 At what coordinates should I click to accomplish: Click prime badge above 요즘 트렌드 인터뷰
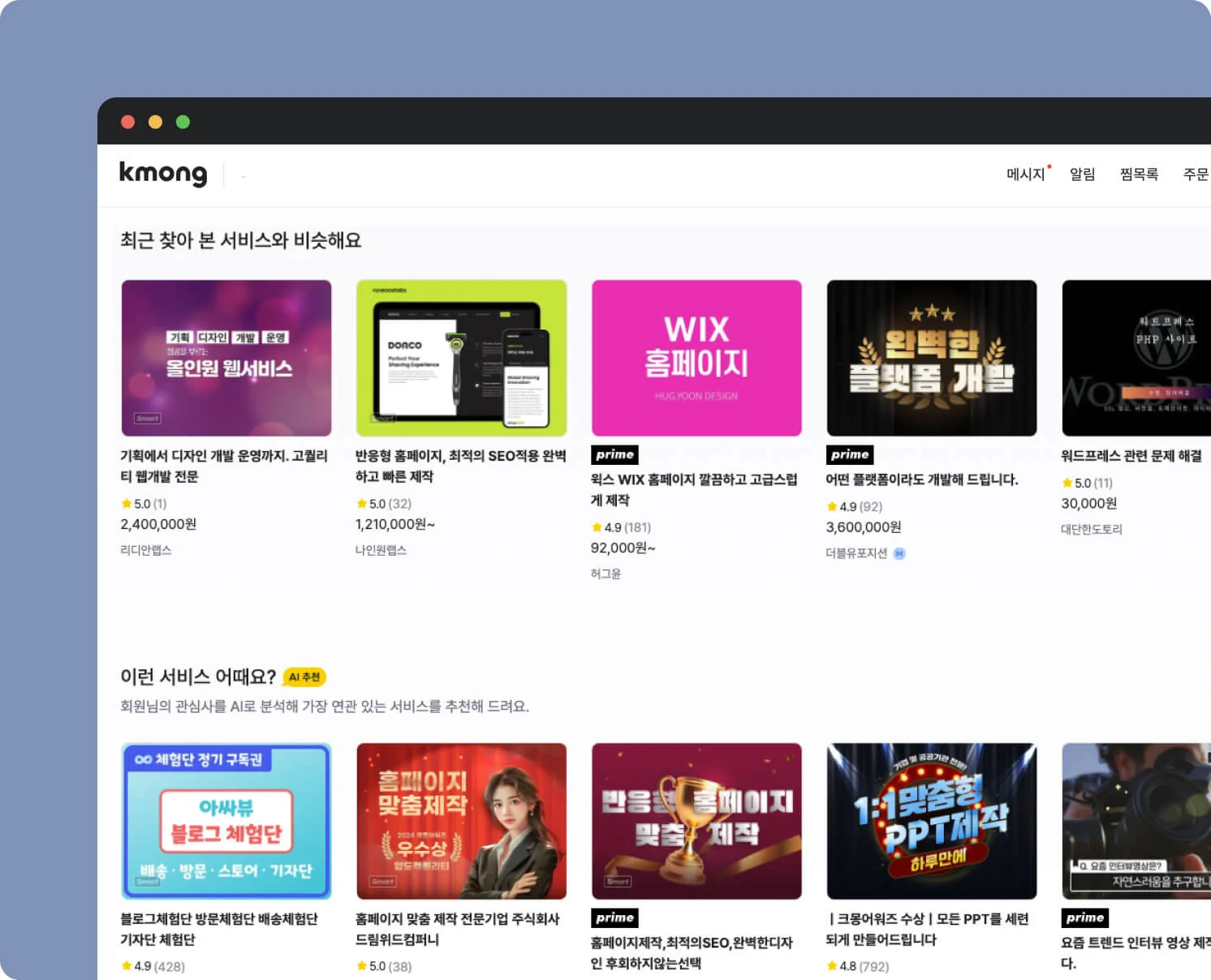point(1085,918)
